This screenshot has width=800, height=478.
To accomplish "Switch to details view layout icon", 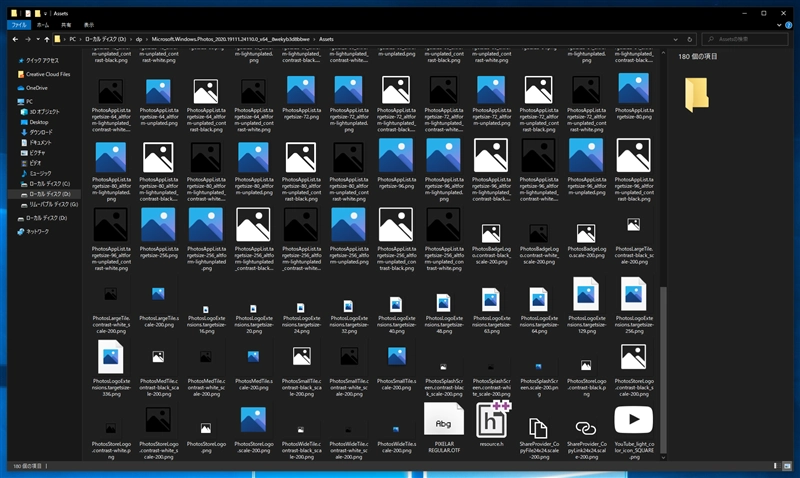I will [x=776, y=466].
